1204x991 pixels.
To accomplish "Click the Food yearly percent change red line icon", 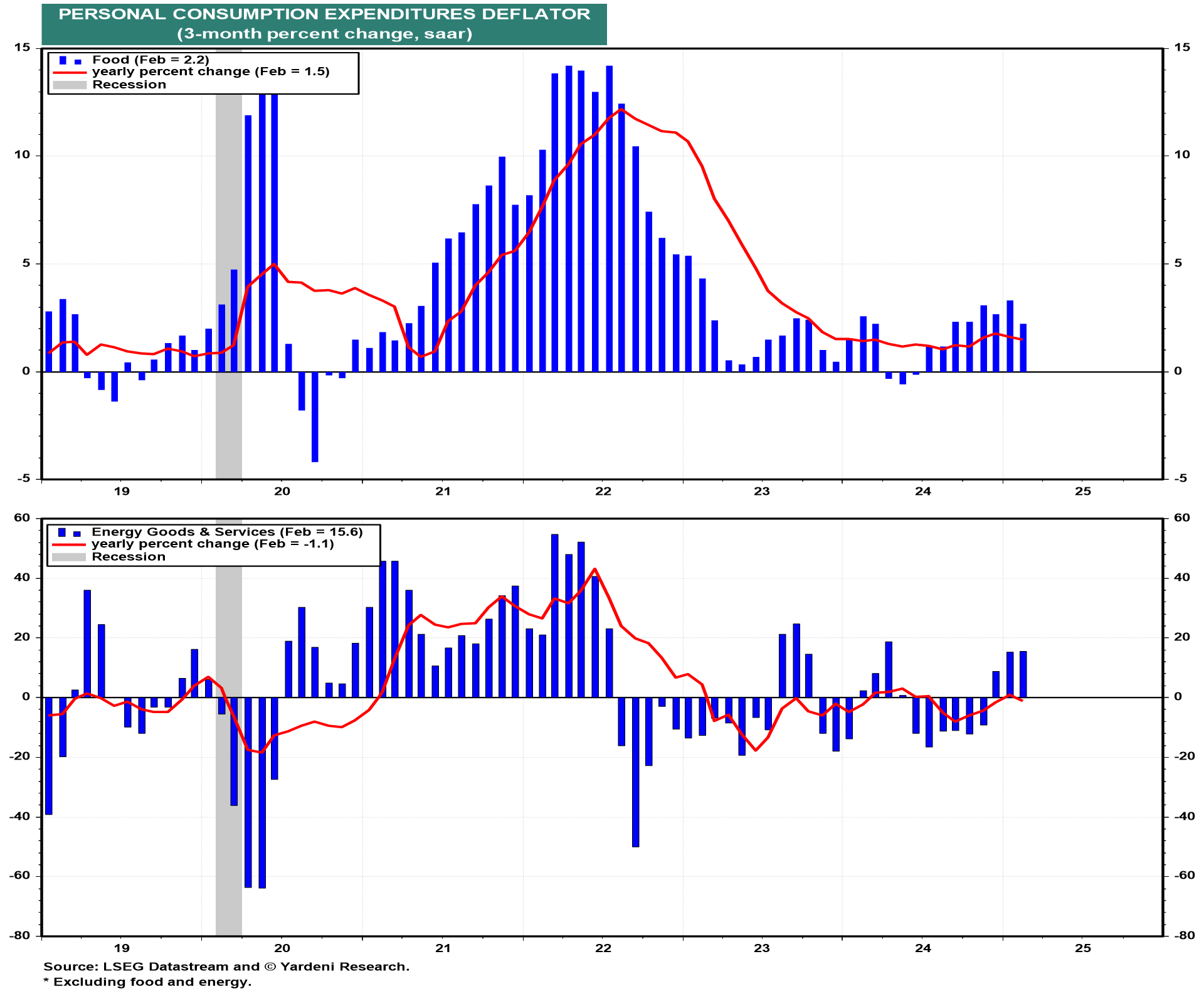I will tap(70, 73).
